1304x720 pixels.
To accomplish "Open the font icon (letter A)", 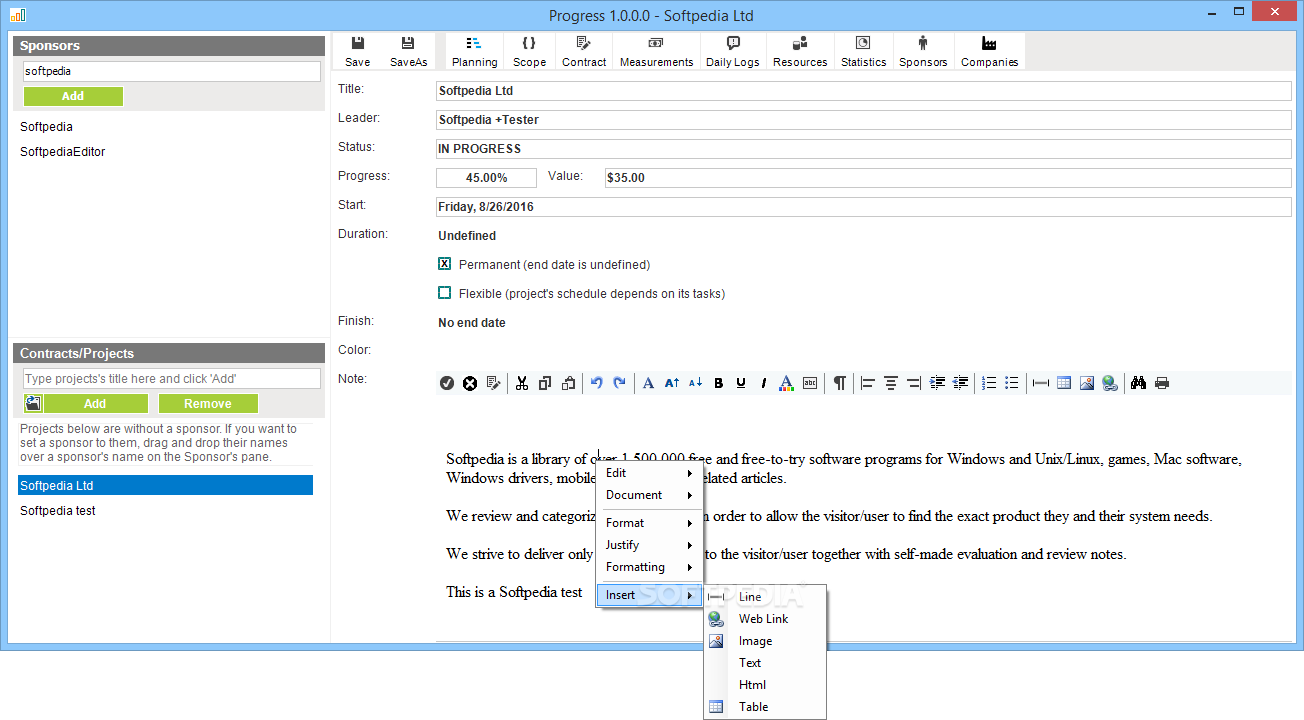I will pyautogui.click(x=648, y=383).
